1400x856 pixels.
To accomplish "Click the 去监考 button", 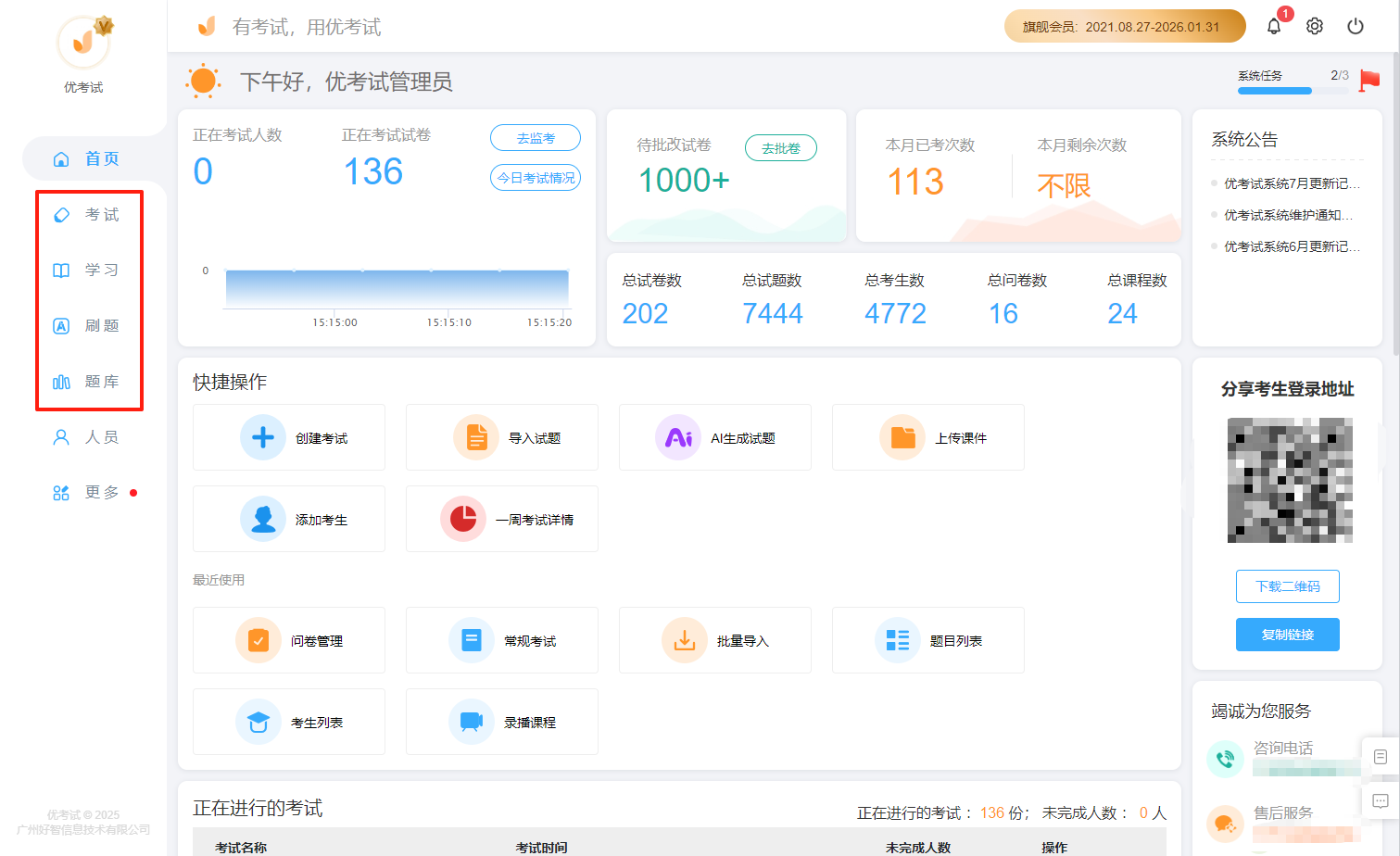I will [536, 138].
